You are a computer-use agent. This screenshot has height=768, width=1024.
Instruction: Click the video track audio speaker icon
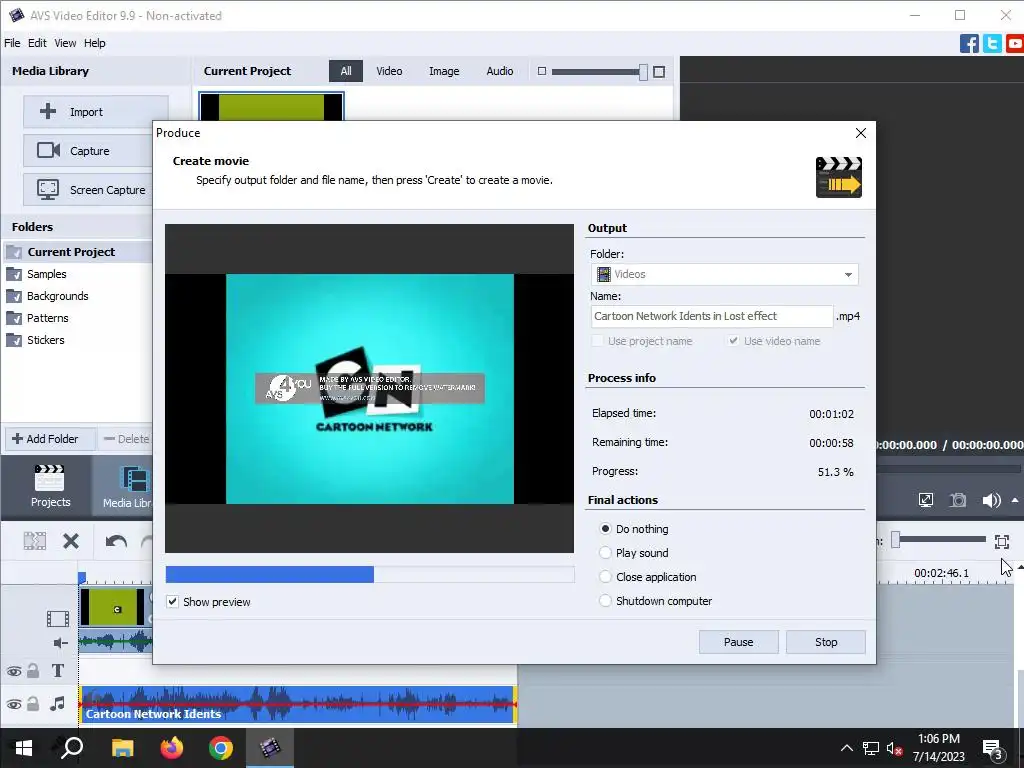pos(60,643)
